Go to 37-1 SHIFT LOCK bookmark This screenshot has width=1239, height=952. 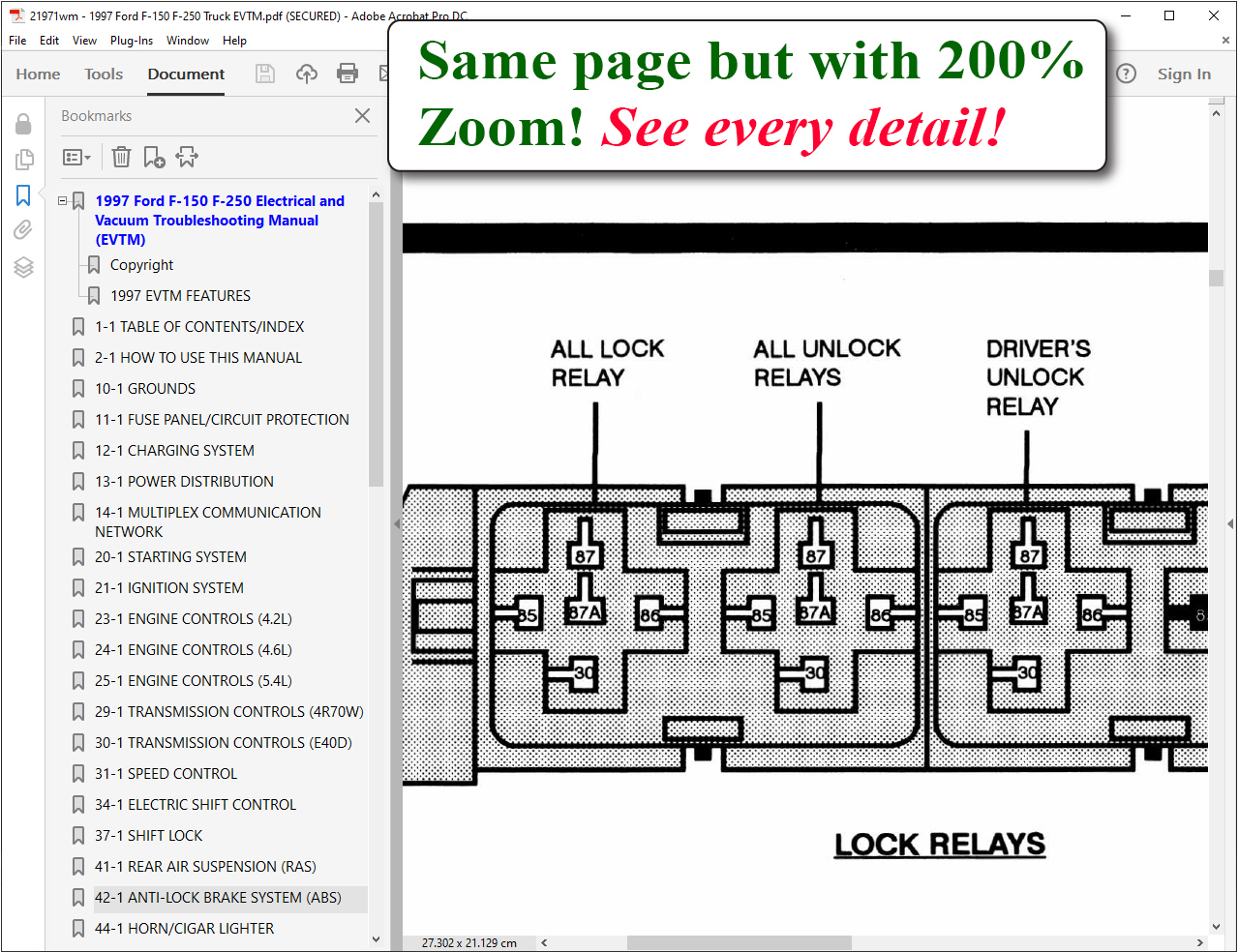click(149, 836)
